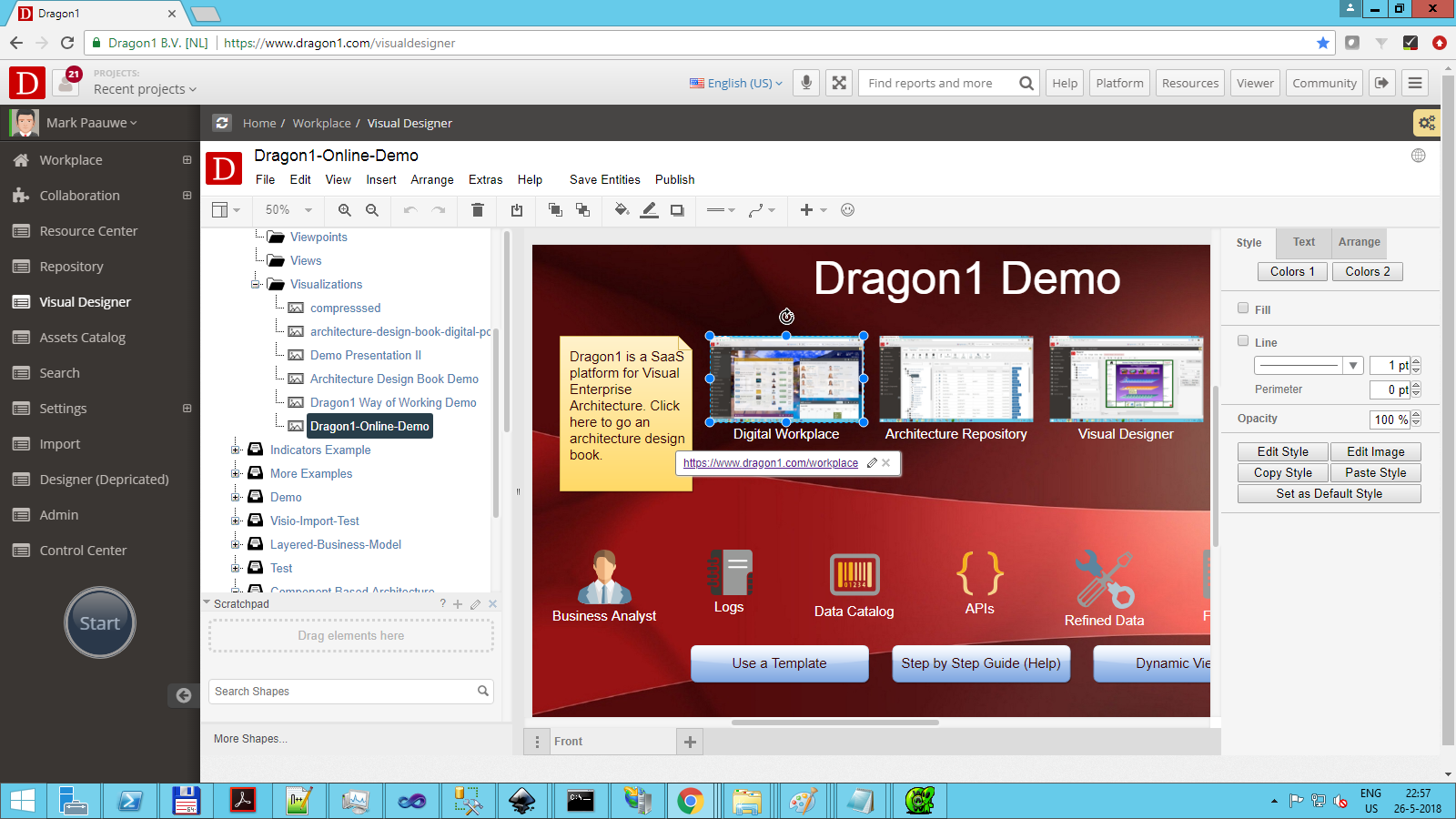1456x819 pixels.
Task: Click the Copy Style button
Action: [1283, 472]
